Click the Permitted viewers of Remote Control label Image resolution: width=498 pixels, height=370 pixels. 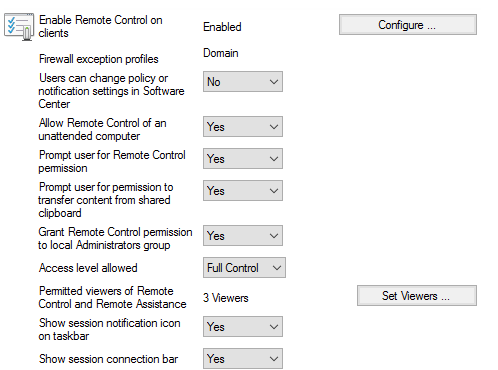pos(112,297)
